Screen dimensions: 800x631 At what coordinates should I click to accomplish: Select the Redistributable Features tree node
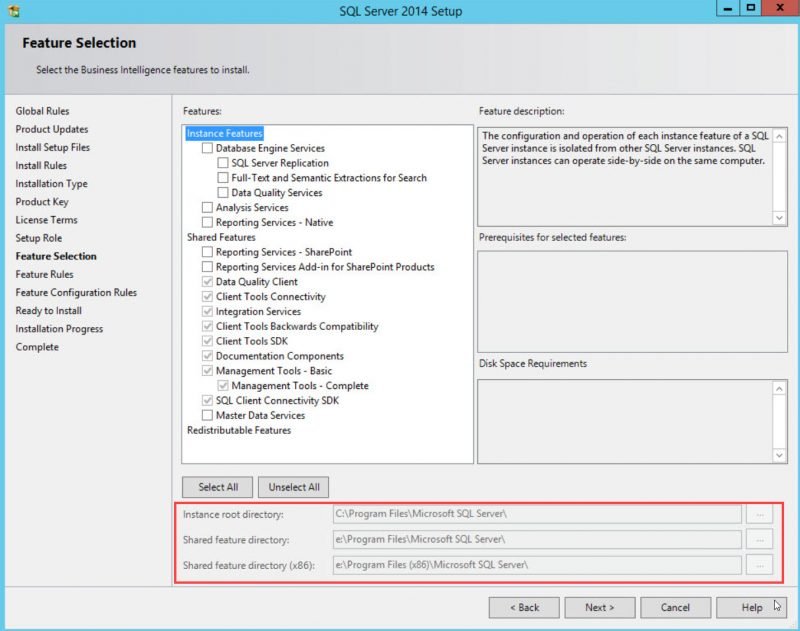click(x=239, y=430)
